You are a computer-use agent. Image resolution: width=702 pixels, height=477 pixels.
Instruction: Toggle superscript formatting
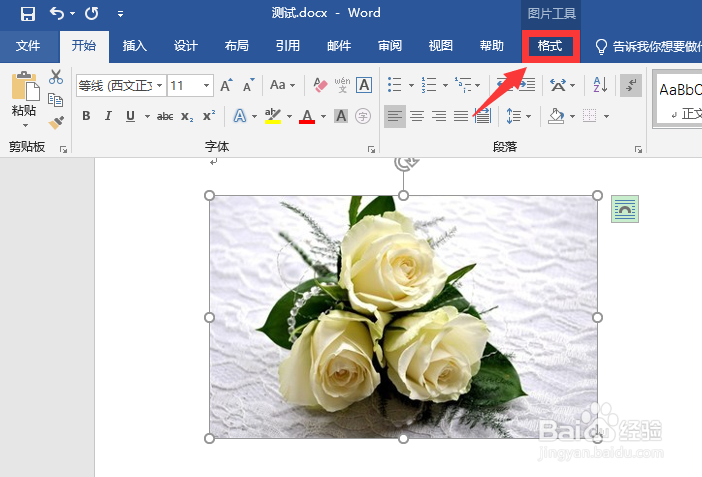tap(209, 116)
